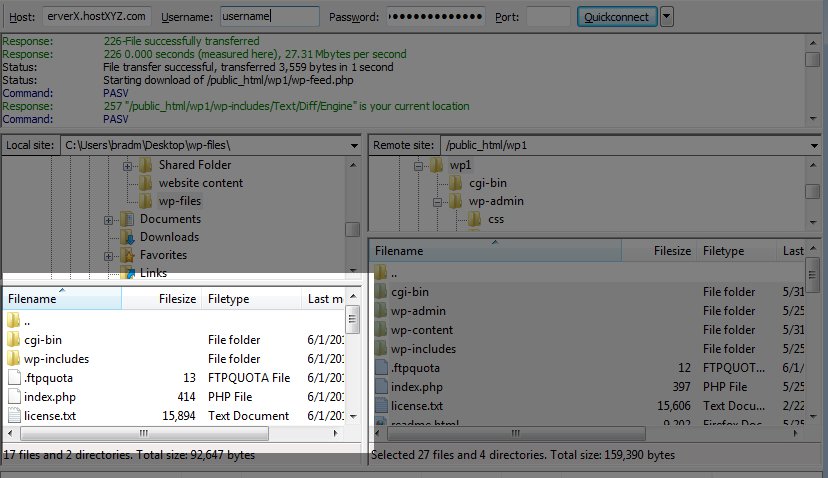Select css folder in remote tree
Screen dimensions: 828x478
tap(495, 219)
